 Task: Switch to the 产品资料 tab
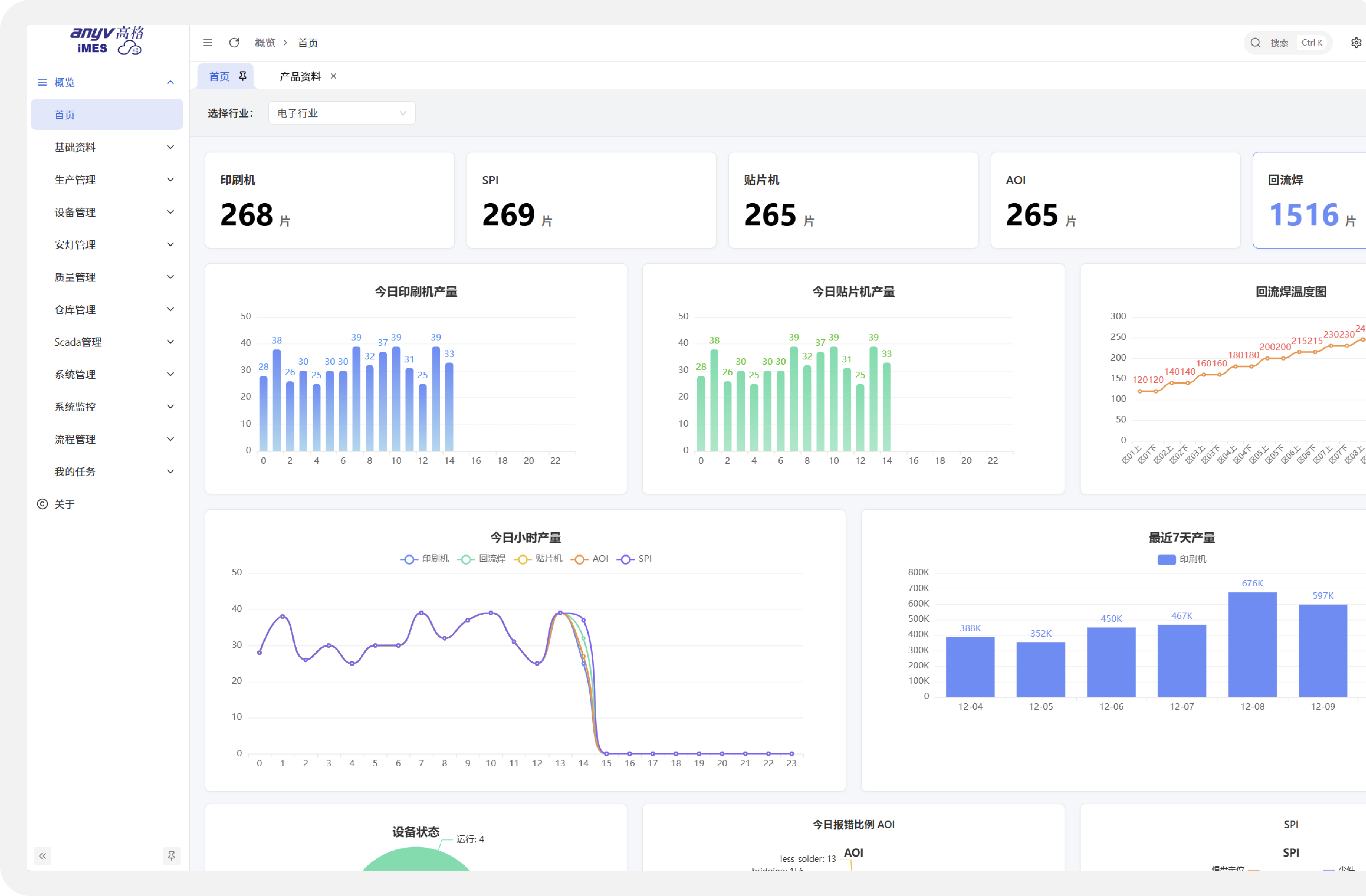point(300,76)
